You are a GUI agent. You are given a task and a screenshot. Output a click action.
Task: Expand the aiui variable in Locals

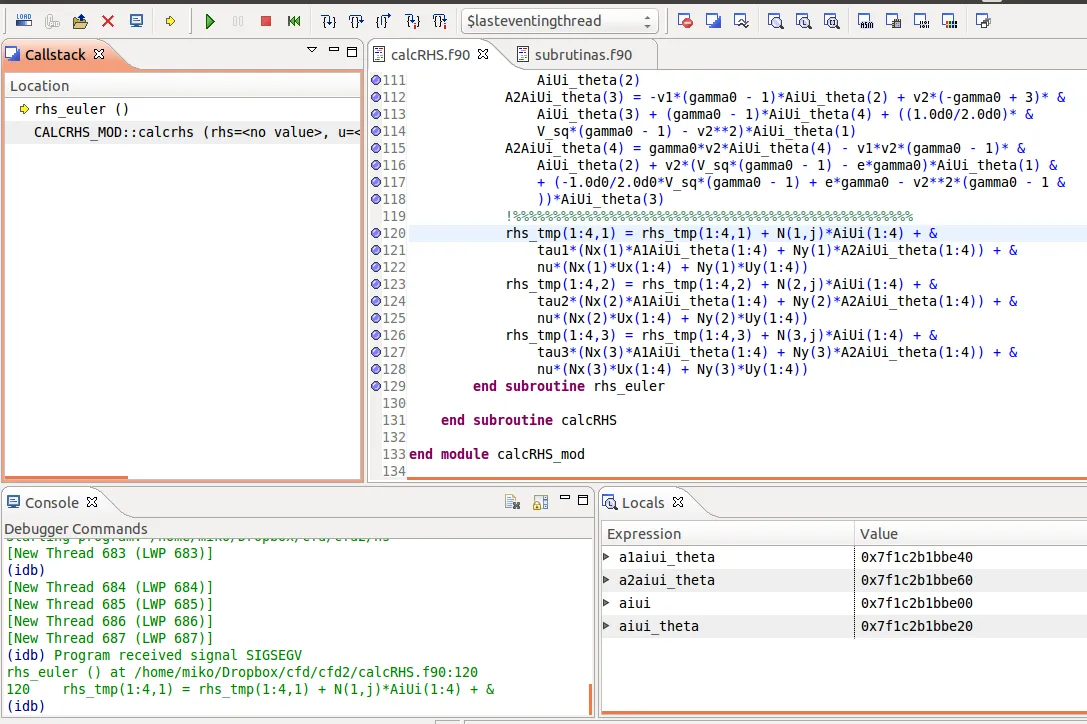[x=606, y=603]
